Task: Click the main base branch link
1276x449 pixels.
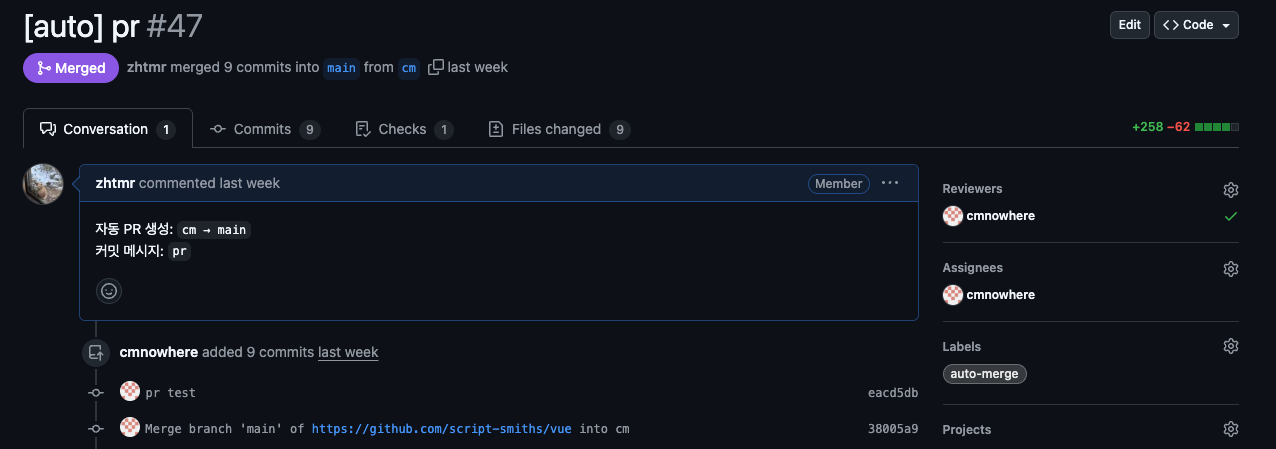Action: click(341, 68)
